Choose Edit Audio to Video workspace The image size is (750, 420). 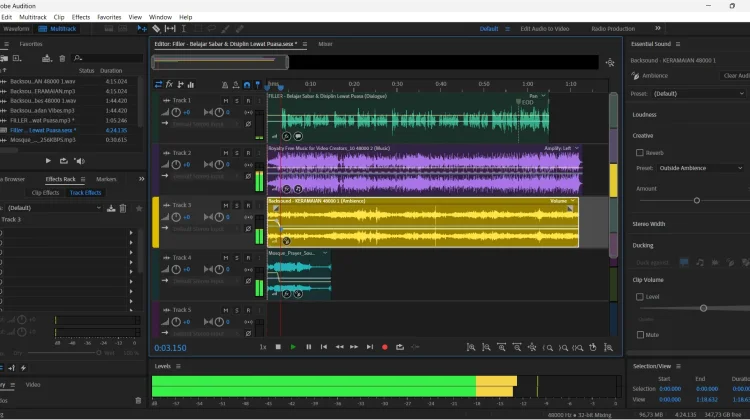(x=544, y=29)
